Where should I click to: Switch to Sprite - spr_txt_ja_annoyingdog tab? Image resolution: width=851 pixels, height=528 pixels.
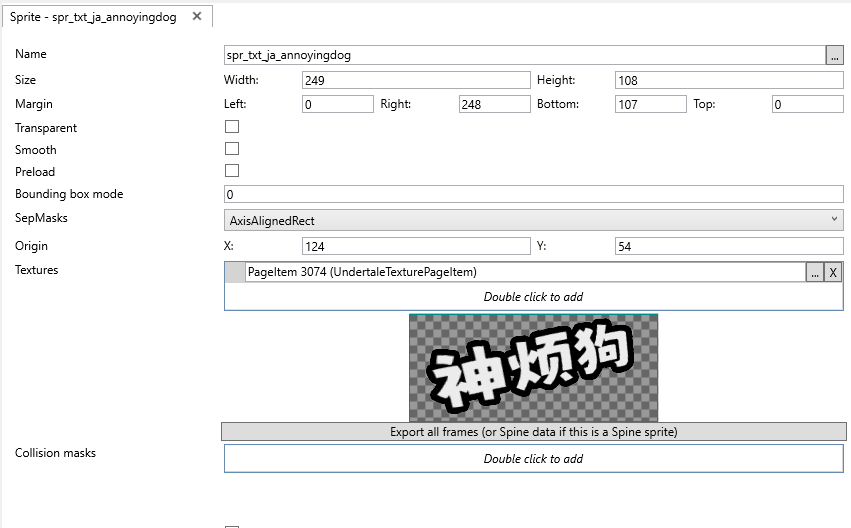pos(93,17)
